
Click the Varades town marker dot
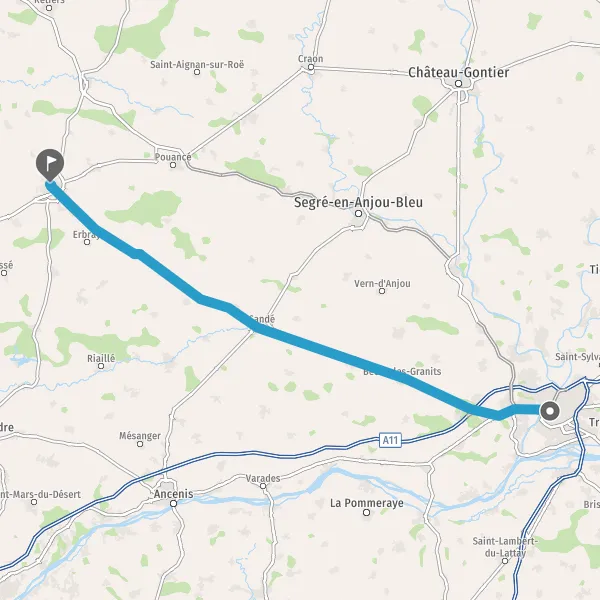click(x=263, y=486)
